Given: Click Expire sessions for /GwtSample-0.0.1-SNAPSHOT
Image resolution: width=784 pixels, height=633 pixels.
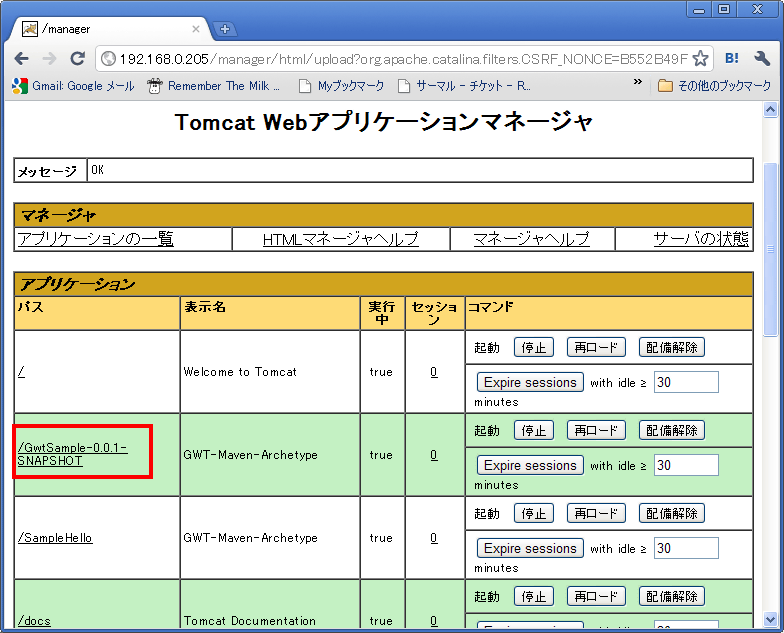Looking at the screenshot, I should tap(530, 466).
